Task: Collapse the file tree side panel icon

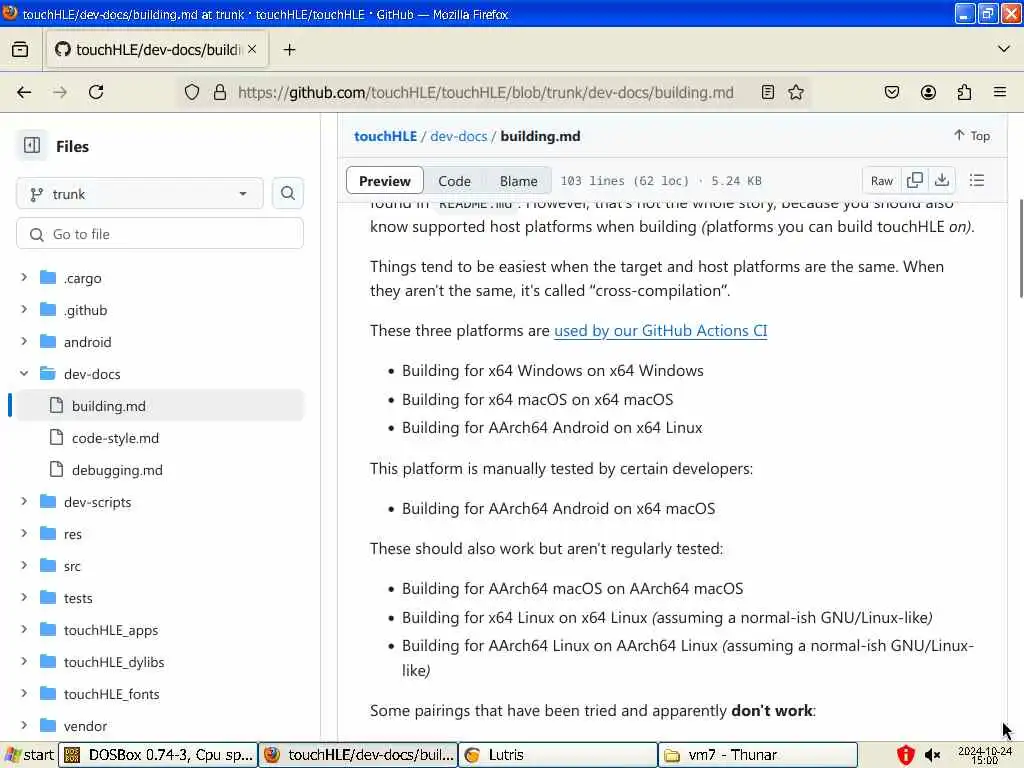Action: tap(31, 146)
